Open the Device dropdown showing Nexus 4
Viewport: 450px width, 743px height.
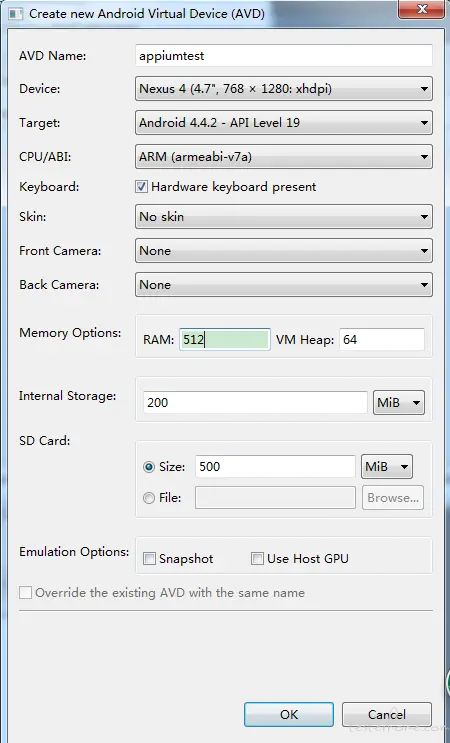click(x=284, y=89)
